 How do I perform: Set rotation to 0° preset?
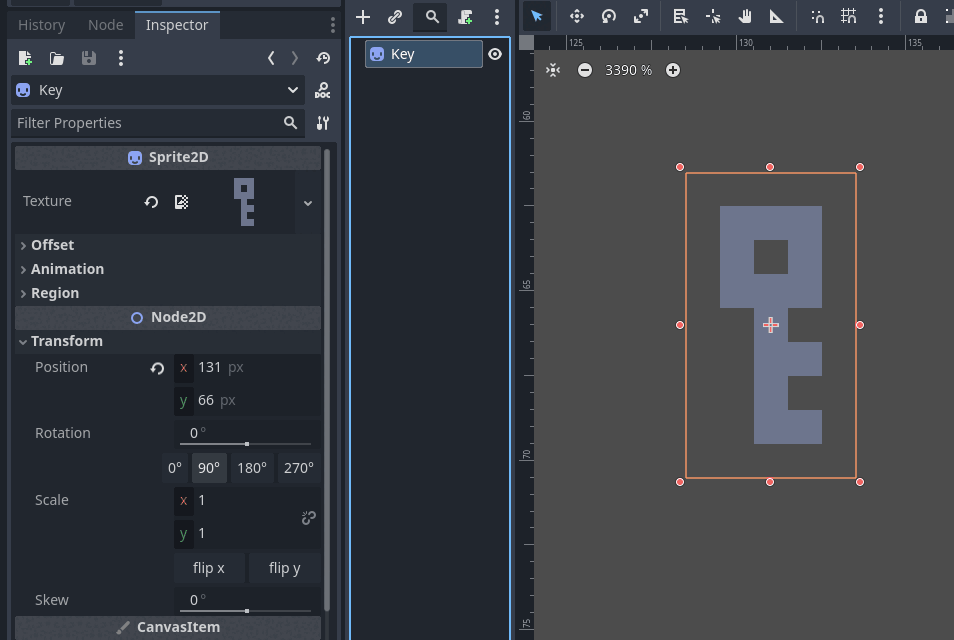pos(175,468)
